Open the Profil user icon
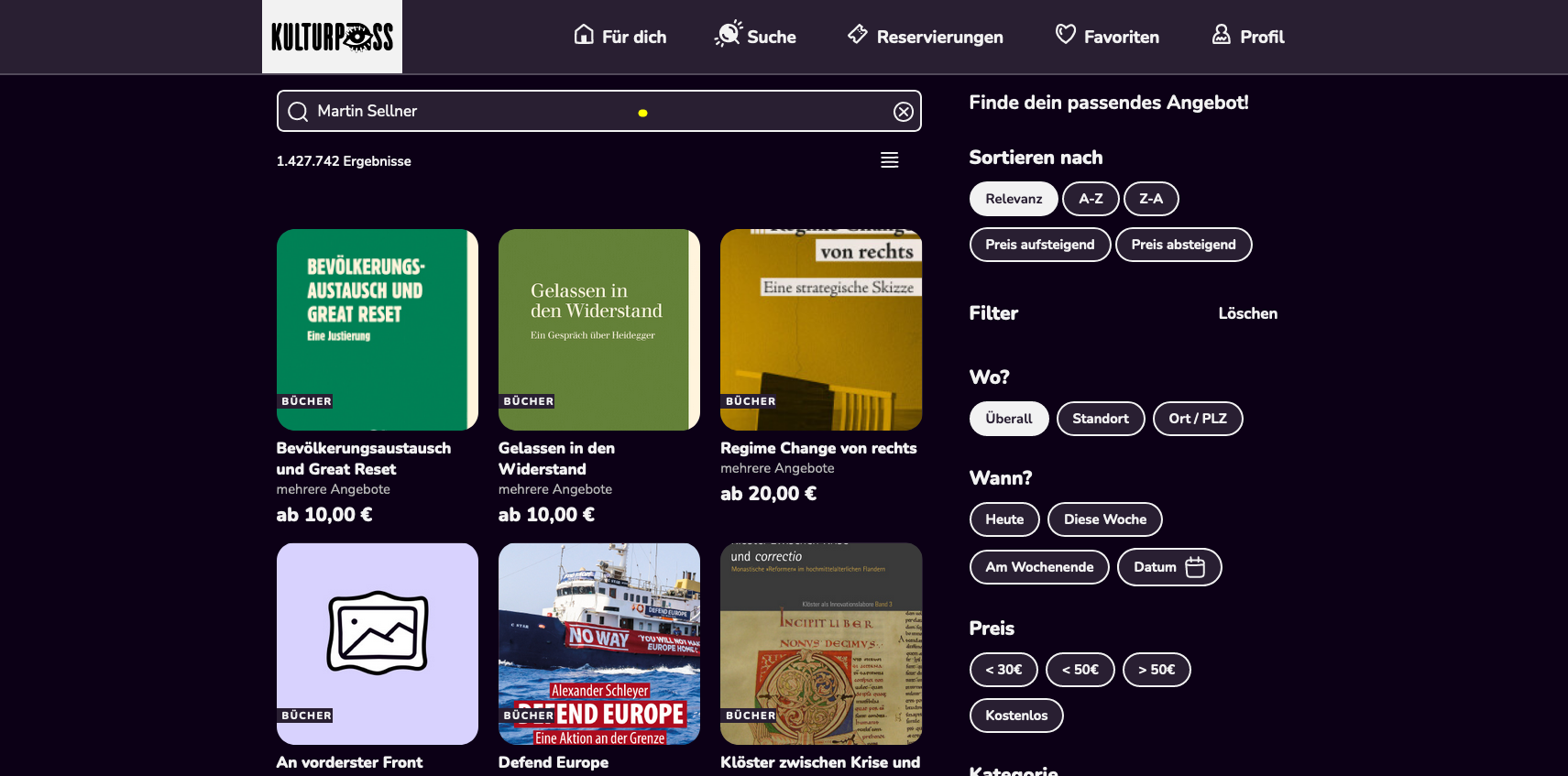The width and height of the screenshot is (1568, 776). 1222,35
